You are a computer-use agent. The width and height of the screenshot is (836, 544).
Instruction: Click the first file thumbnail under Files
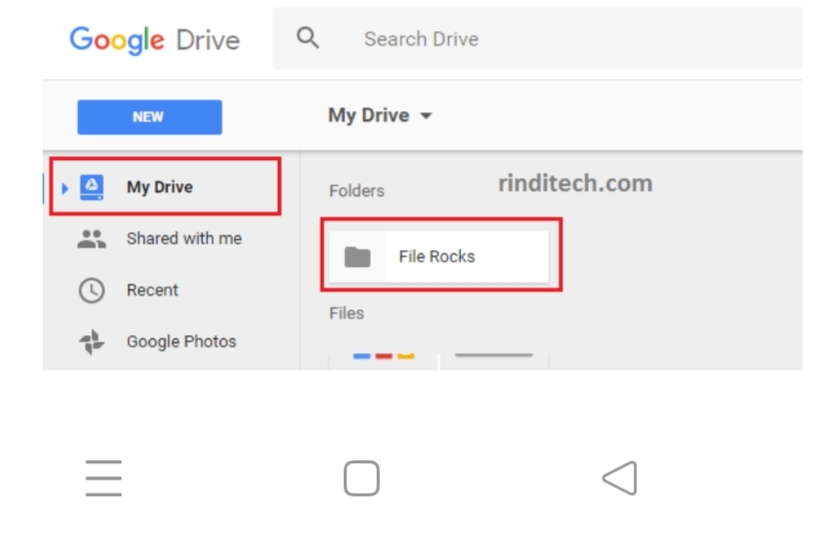coord(383,361)
